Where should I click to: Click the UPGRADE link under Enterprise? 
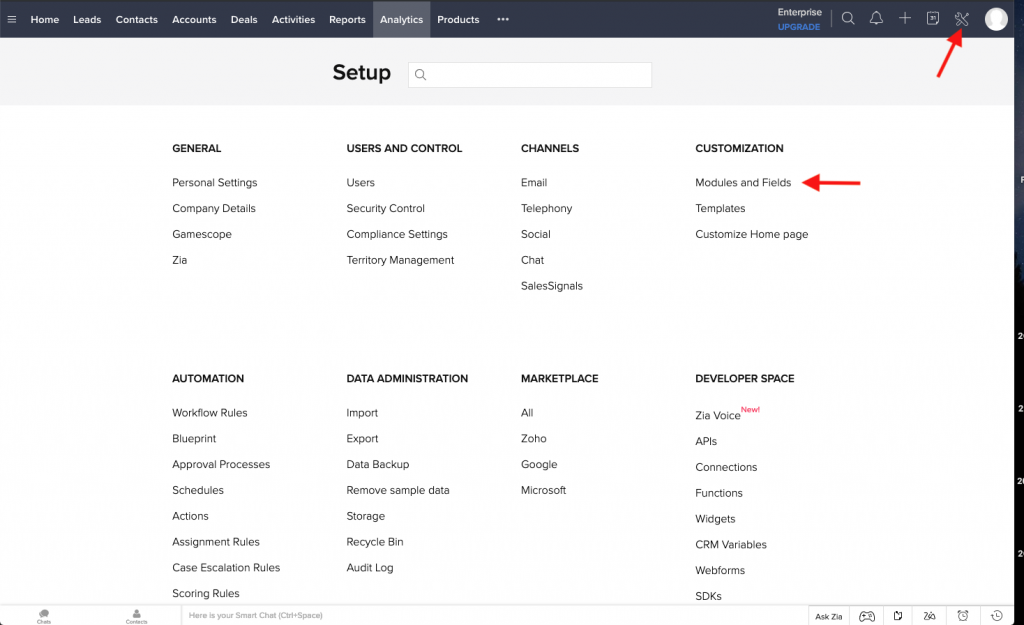798,27
